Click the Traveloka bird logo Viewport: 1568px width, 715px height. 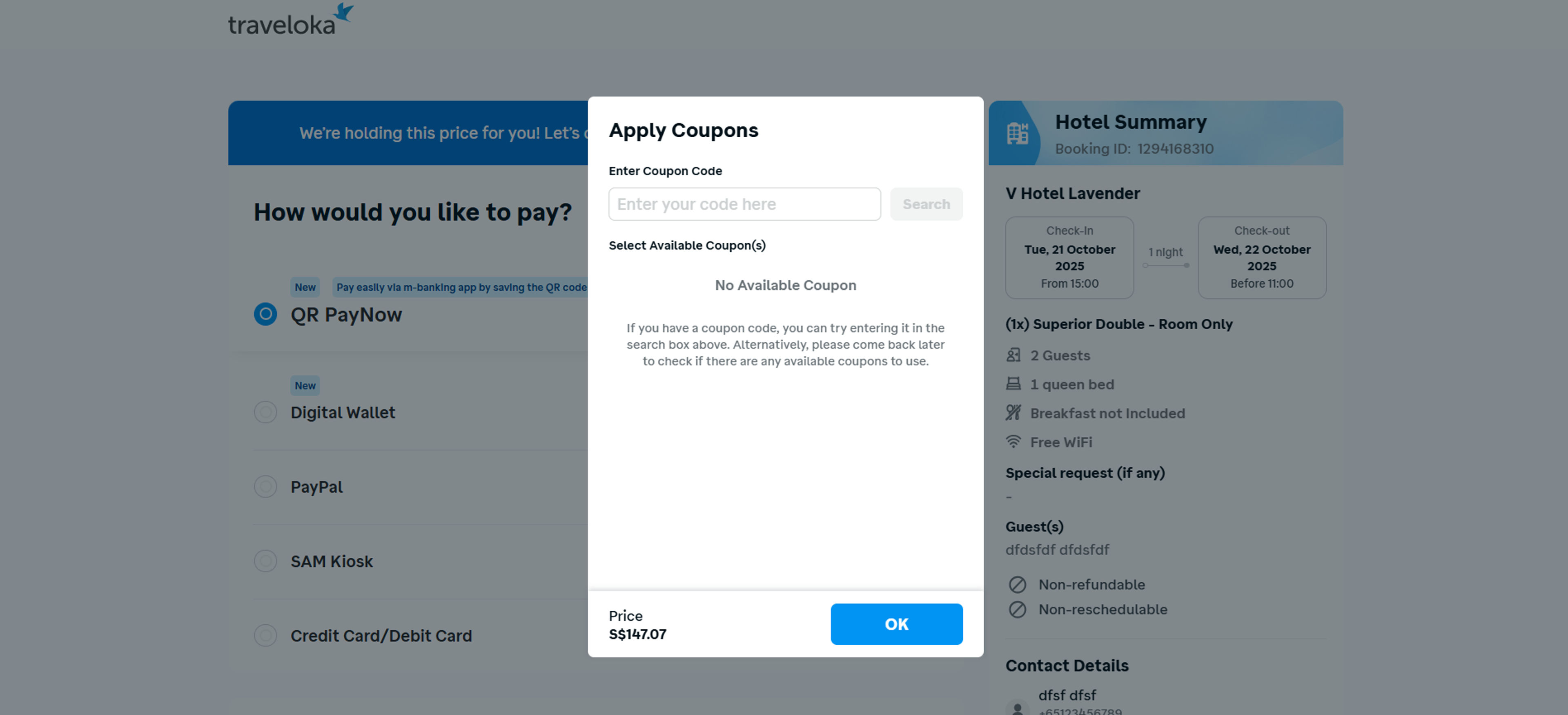[x=344, y=13]
